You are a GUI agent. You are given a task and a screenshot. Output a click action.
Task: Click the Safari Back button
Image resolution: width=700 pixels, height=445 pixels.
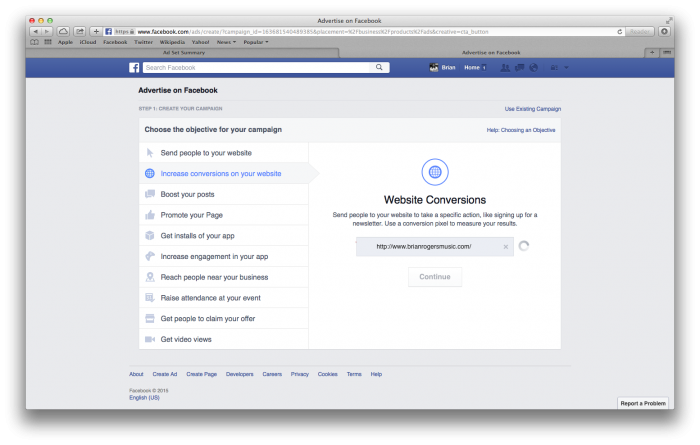pos(36,31)
